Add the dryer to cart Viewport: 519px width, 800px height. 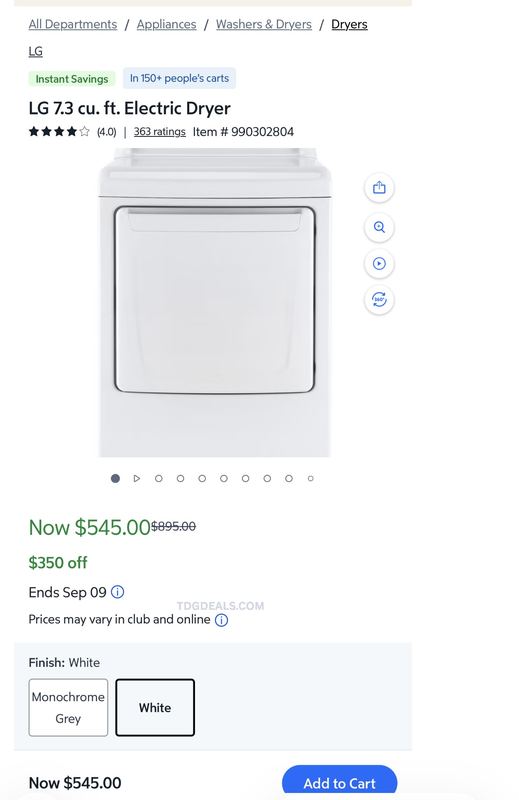(339, 782)
